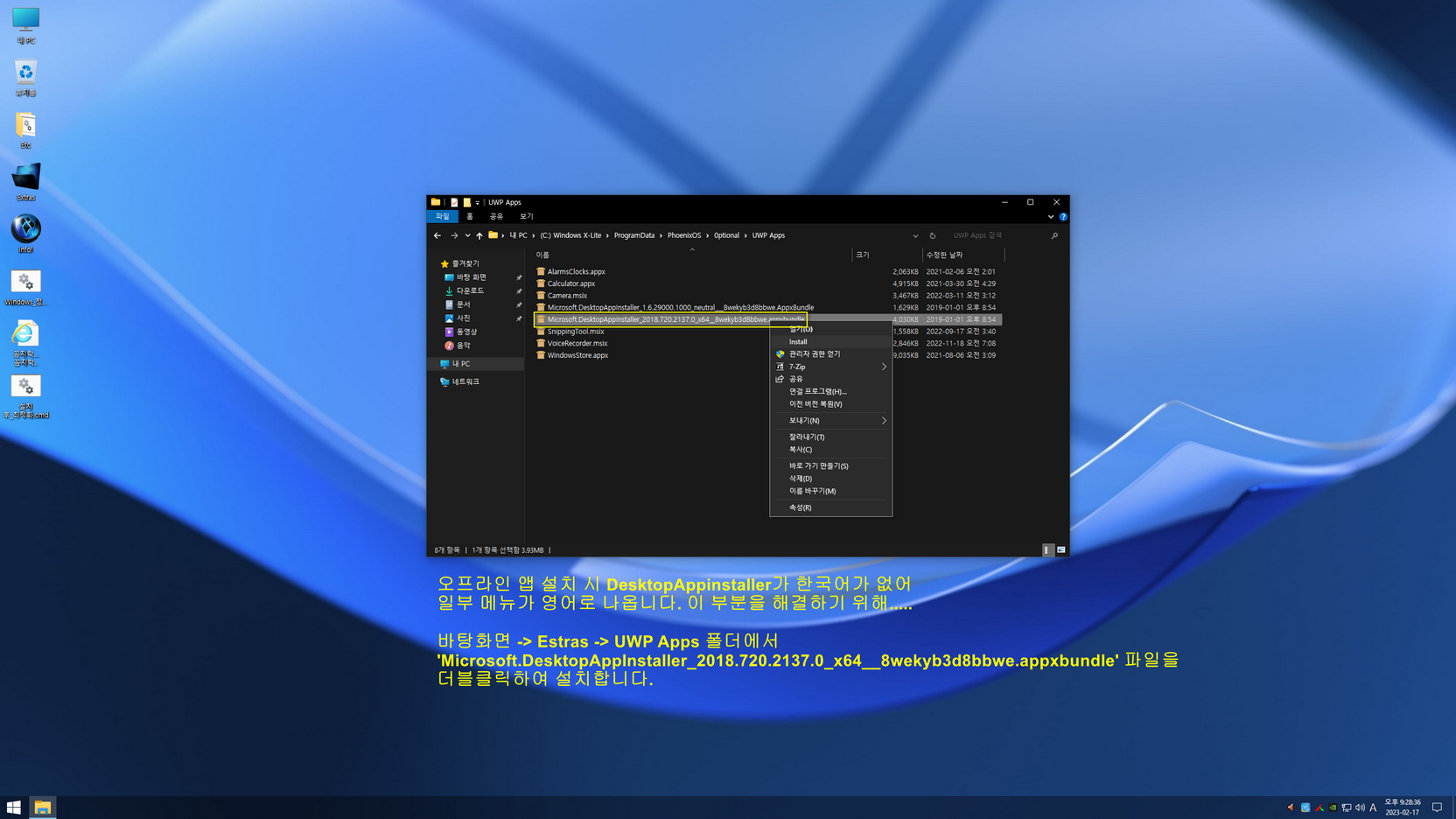Switch to details view in status bar

pyautogui.click(x=1046, y=550)
